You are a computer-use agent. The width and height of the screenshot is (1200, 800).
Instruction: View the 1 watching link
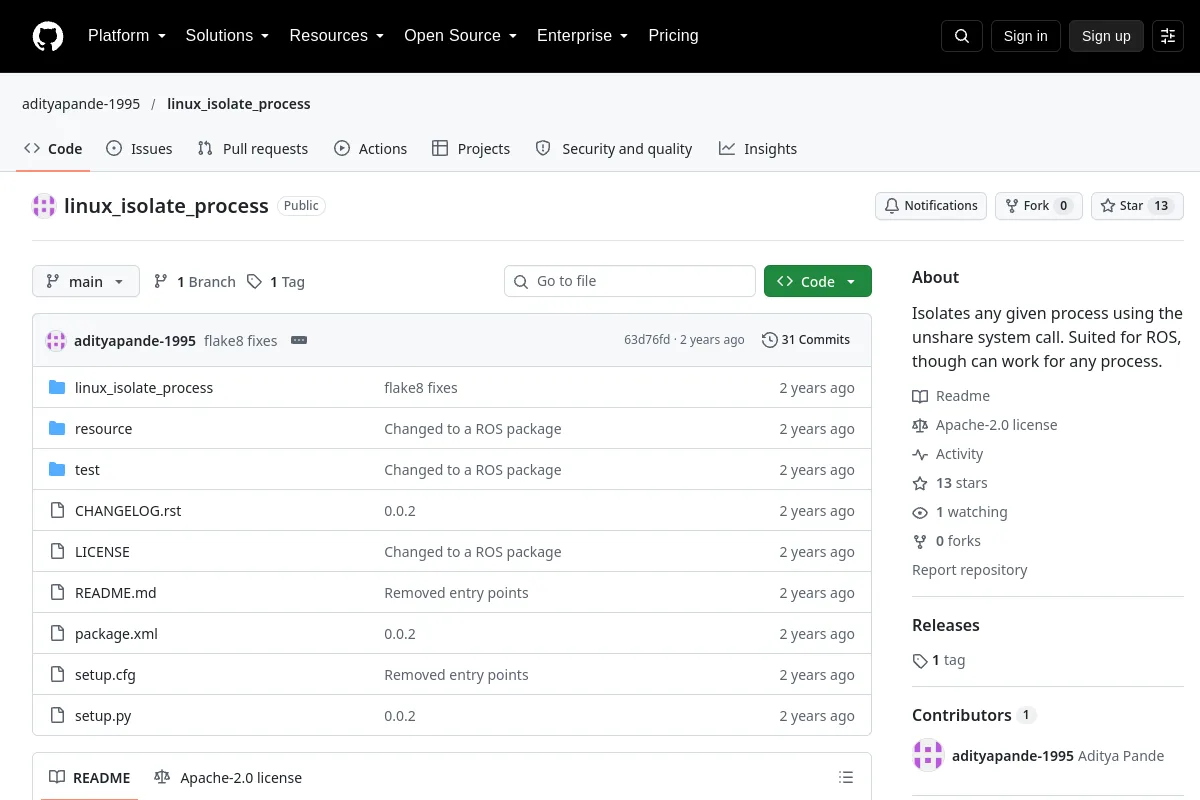click(960, 512)
